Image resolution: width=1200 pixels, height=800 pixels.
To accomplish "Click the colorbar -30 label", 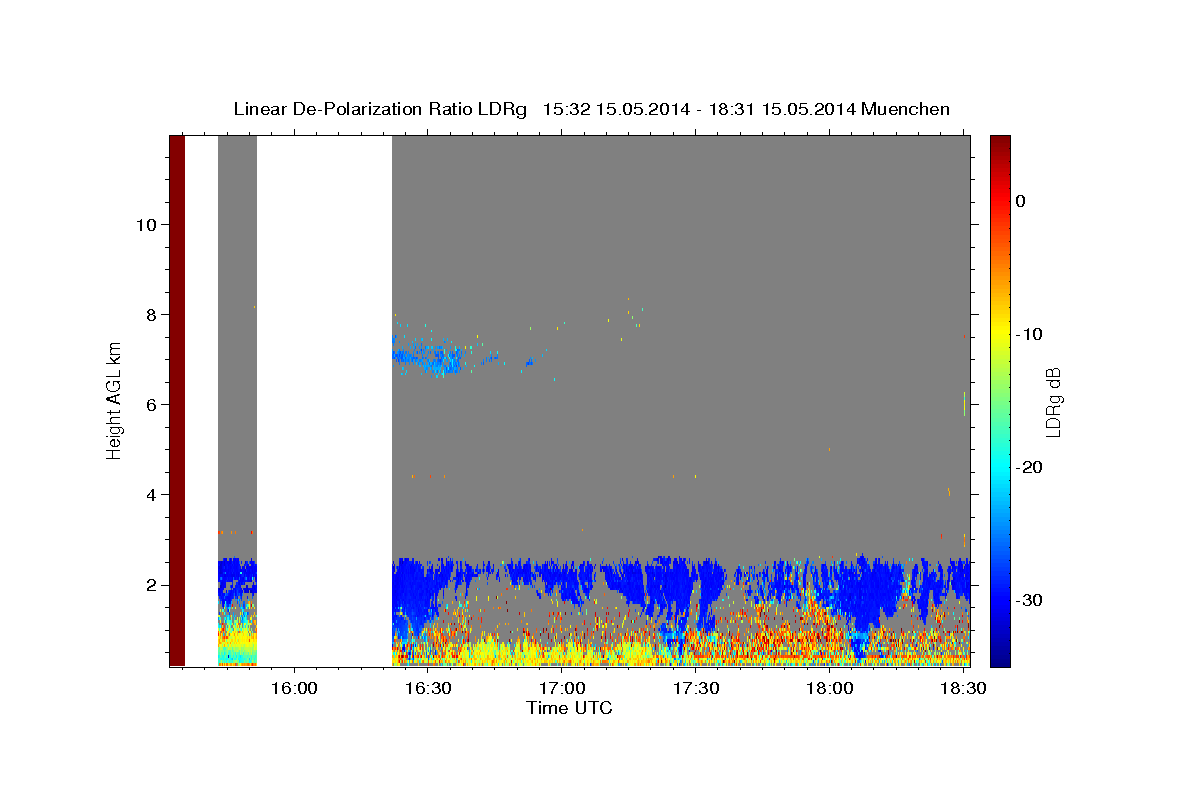I will tap(1028, 600).
